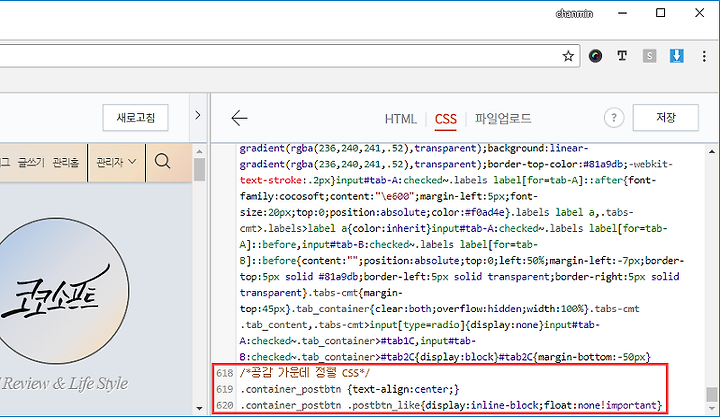Click the CSS editor scrollbar thumb
The image size is (720, 417).
pyautogui.click(x=712, y=394)
